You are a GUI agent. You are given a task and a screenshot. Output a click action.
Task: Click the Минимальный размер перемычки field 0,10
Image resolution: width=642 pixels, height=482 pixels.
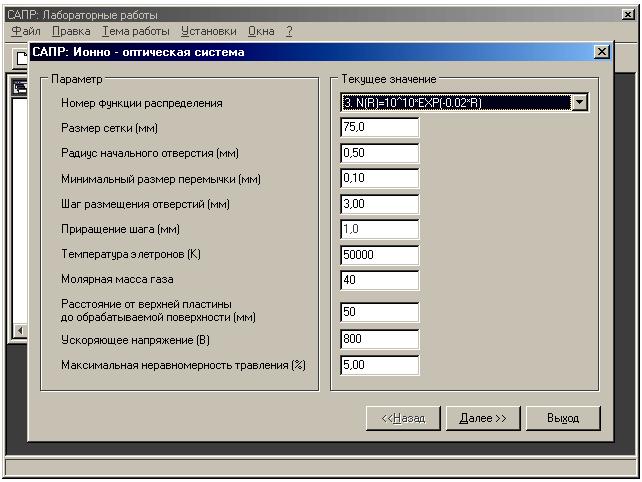(380, 179)
